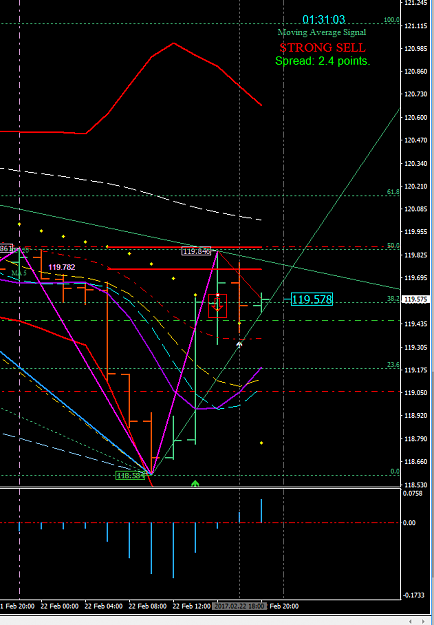Click the 23.6 Fibonacci level label
Image resolution: width=434 pixels, height=625 pixels.
(x=393, y=365)
